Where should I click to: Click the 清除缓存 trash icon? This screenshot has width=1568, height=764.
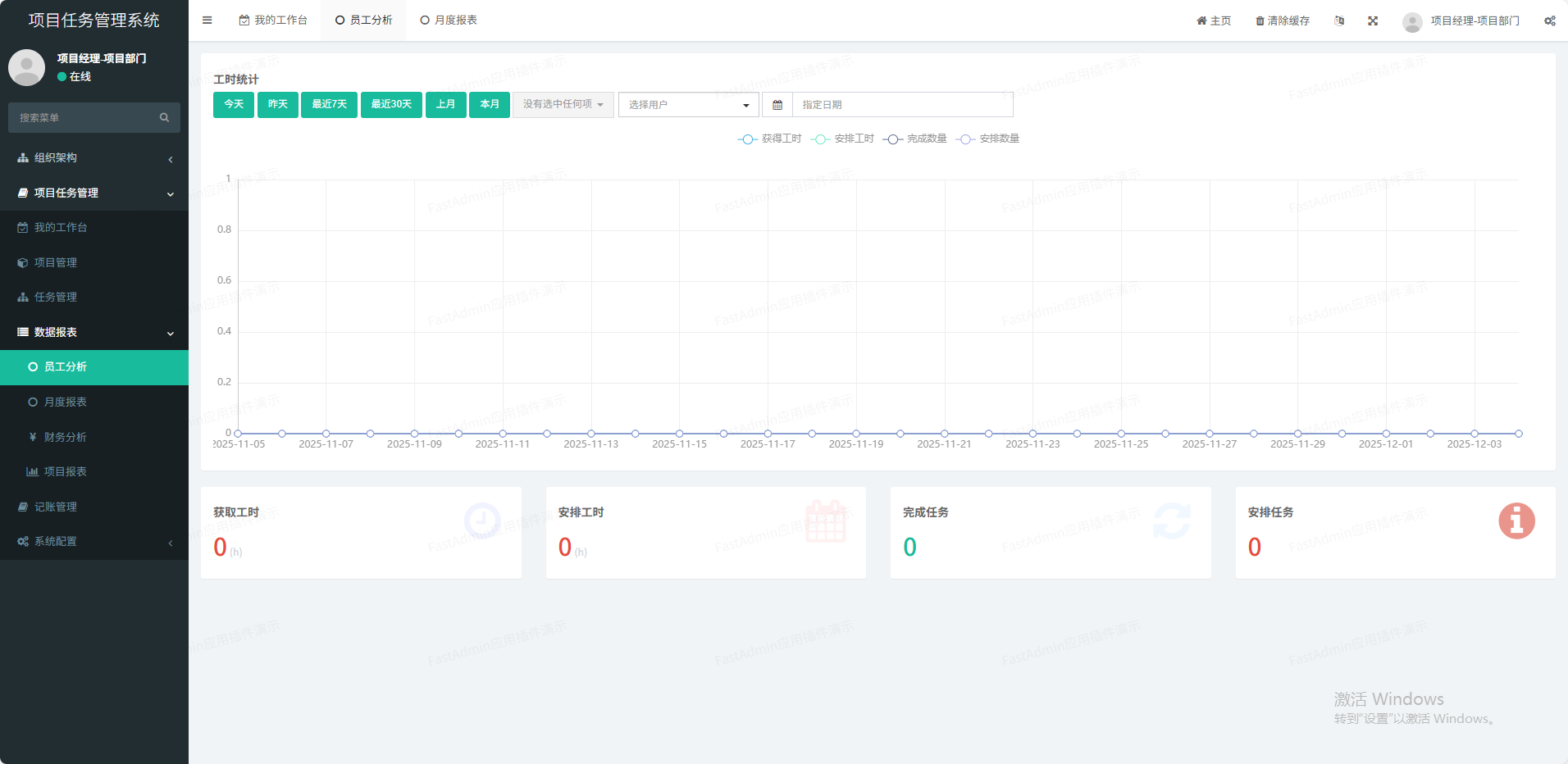[1260, 21]
